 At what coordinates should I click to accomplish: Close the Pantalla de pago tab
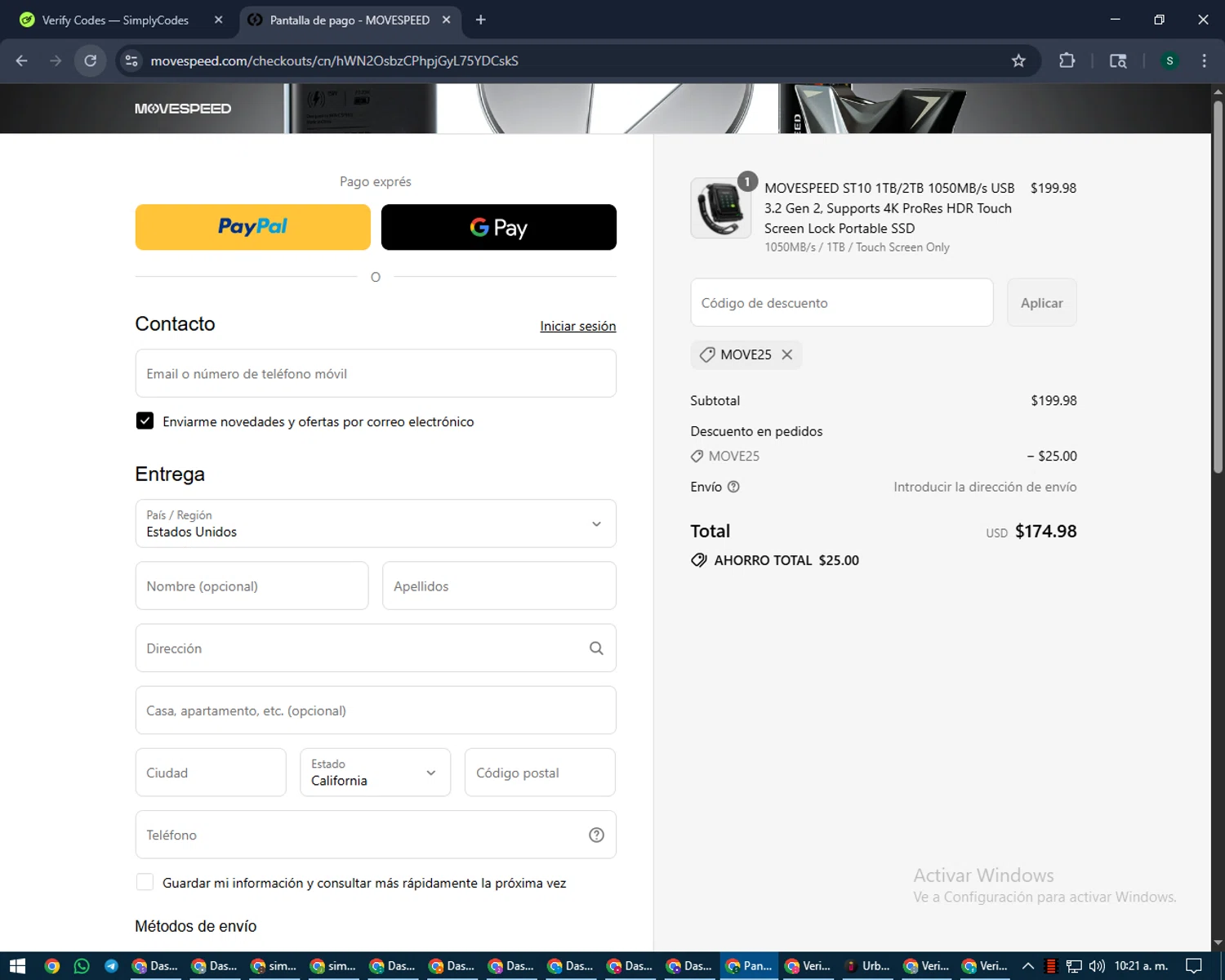(x=446, y=20)
